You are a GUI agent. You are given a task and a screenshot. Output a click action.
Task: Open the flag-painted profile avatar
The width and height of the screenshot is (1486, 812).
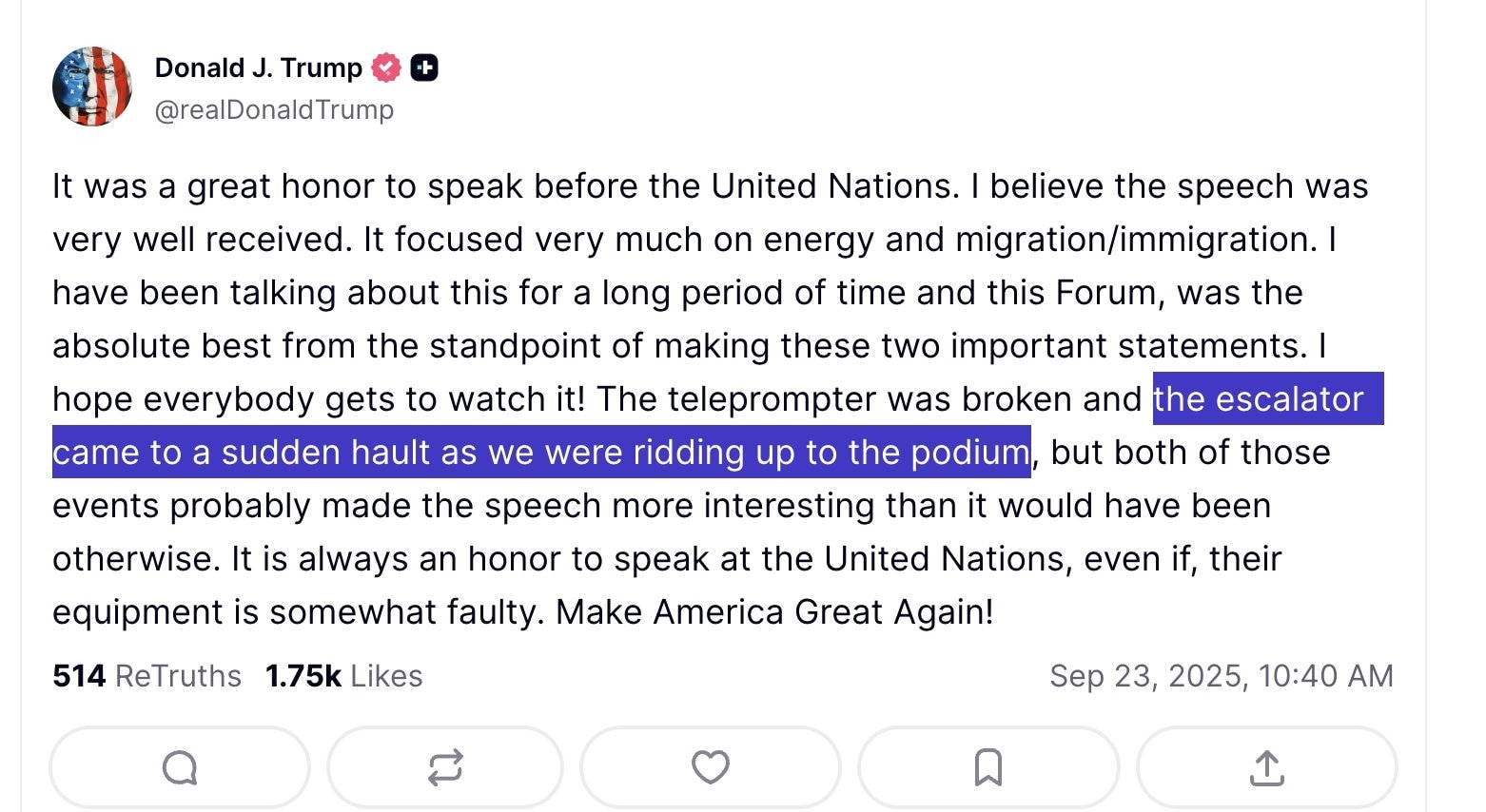[92, 87]
